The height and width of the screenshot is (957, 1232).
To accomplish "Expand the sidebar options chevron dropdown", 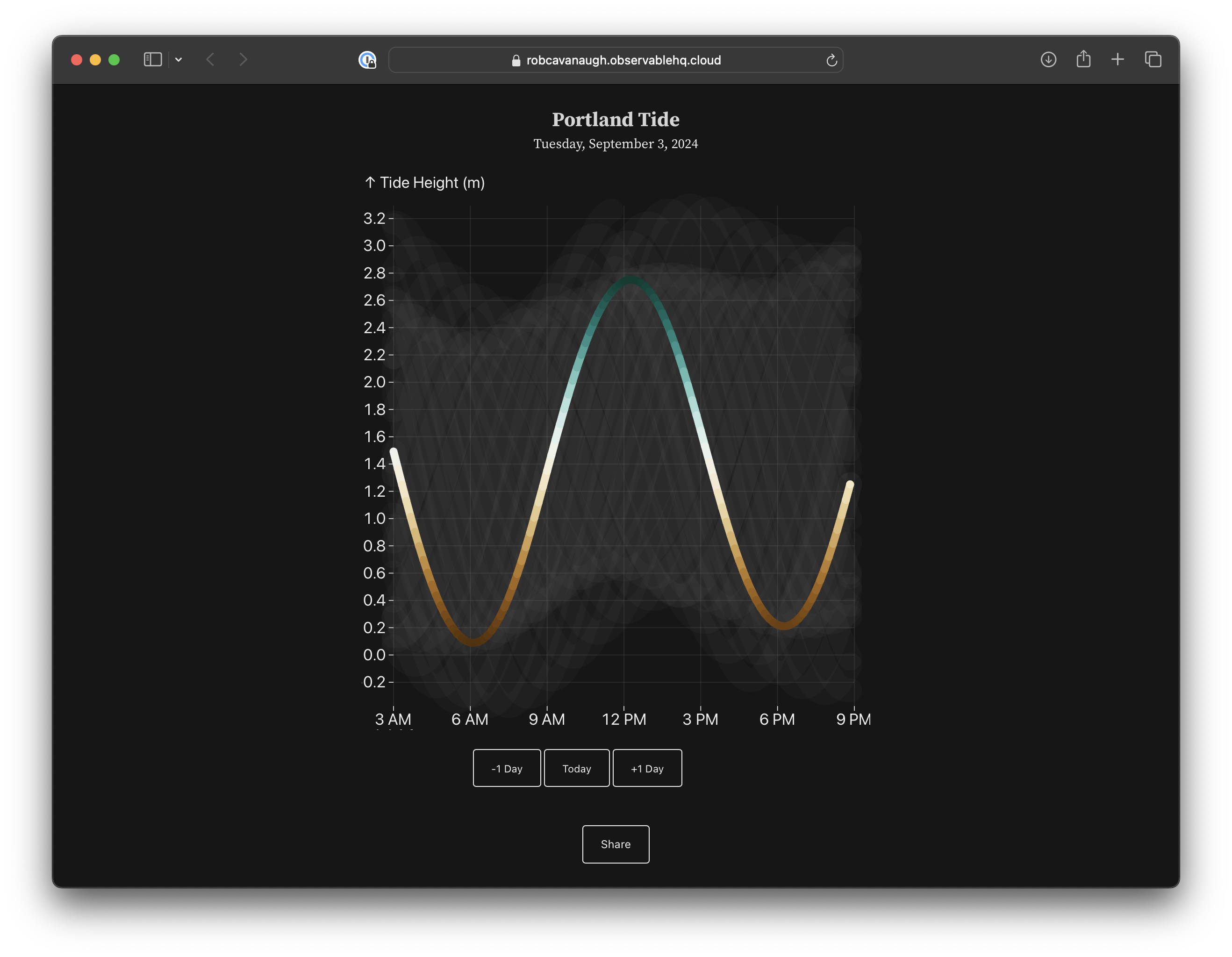I will (x=178, y=60).
